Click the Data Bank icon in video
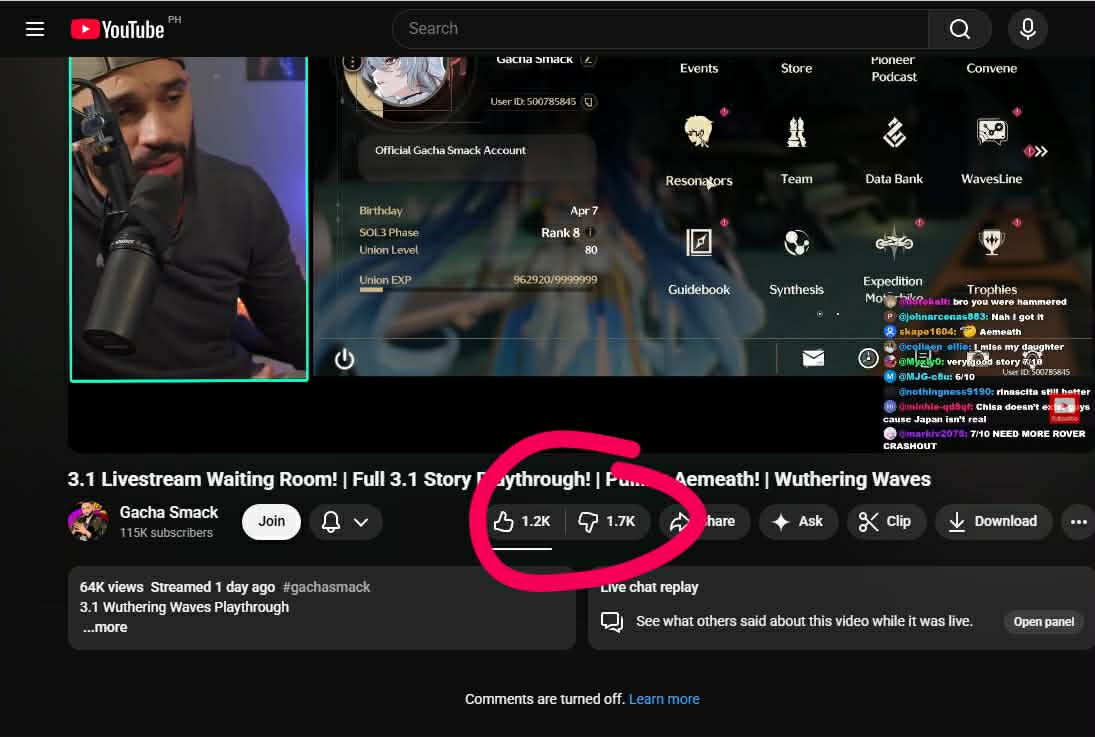Screen dimensions: 1095x737 (894, 132)
